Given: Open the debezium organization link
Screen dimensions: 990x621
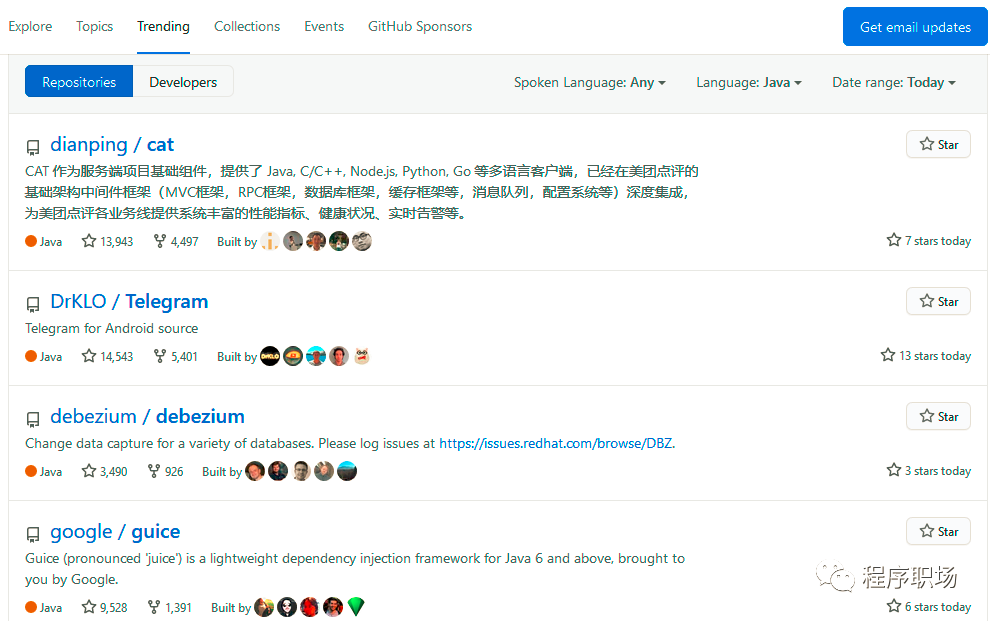Looking at the screenshot, I should coord(93,417).
